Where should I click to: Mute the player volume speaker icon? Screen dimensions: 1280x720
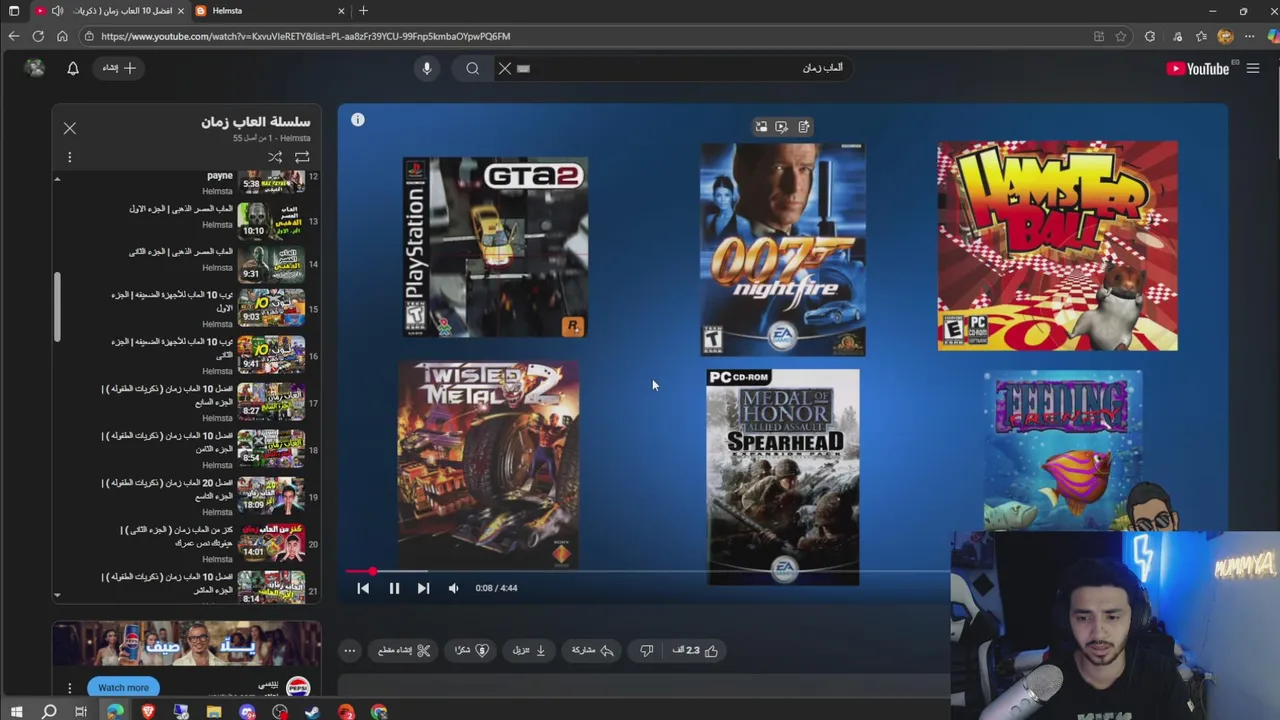[x=453, y=588]
